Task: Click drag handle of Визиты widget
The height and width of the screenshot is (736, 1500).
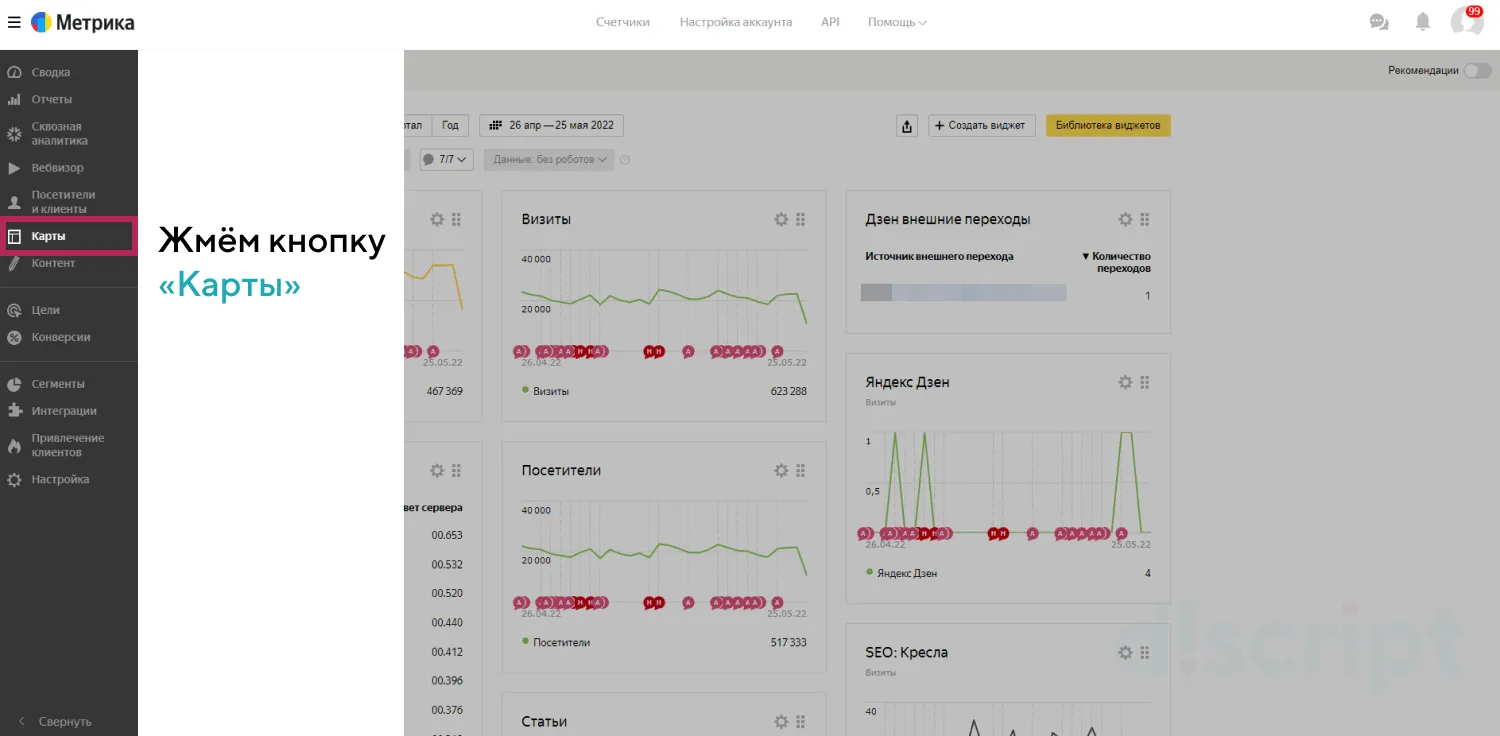Action: [801, 219]
